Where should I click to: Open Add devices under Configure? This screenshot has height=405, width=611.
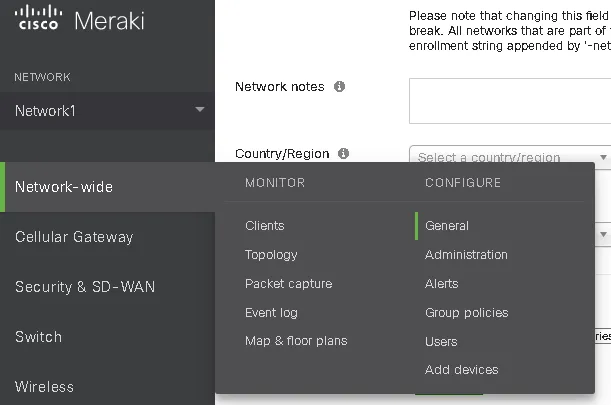click(462, 370)
